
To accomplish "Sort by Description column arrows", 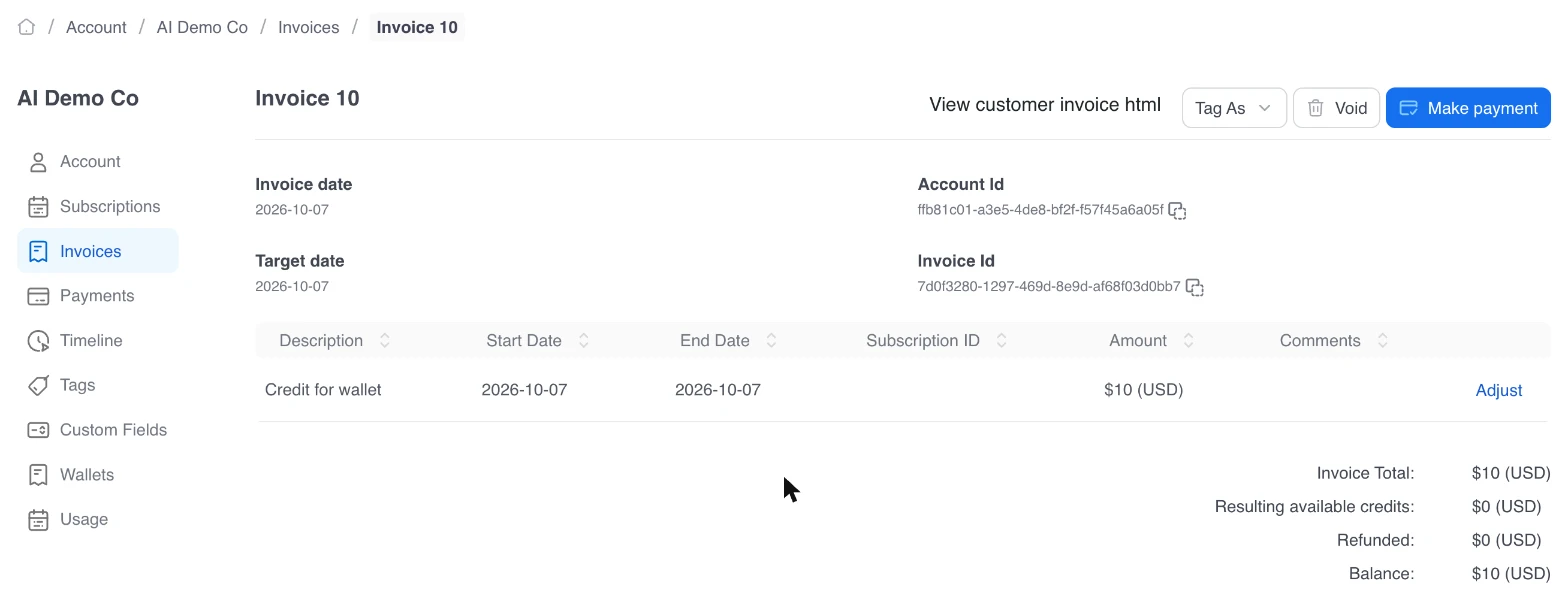I will (385, 341).
